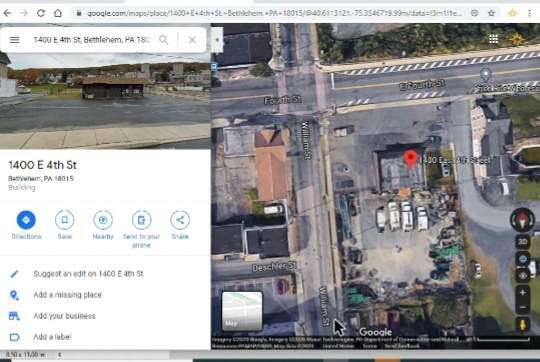Zoom in with plus button
Image resolution: width=540 pixels, height=362 pixels.
point(522,293)
